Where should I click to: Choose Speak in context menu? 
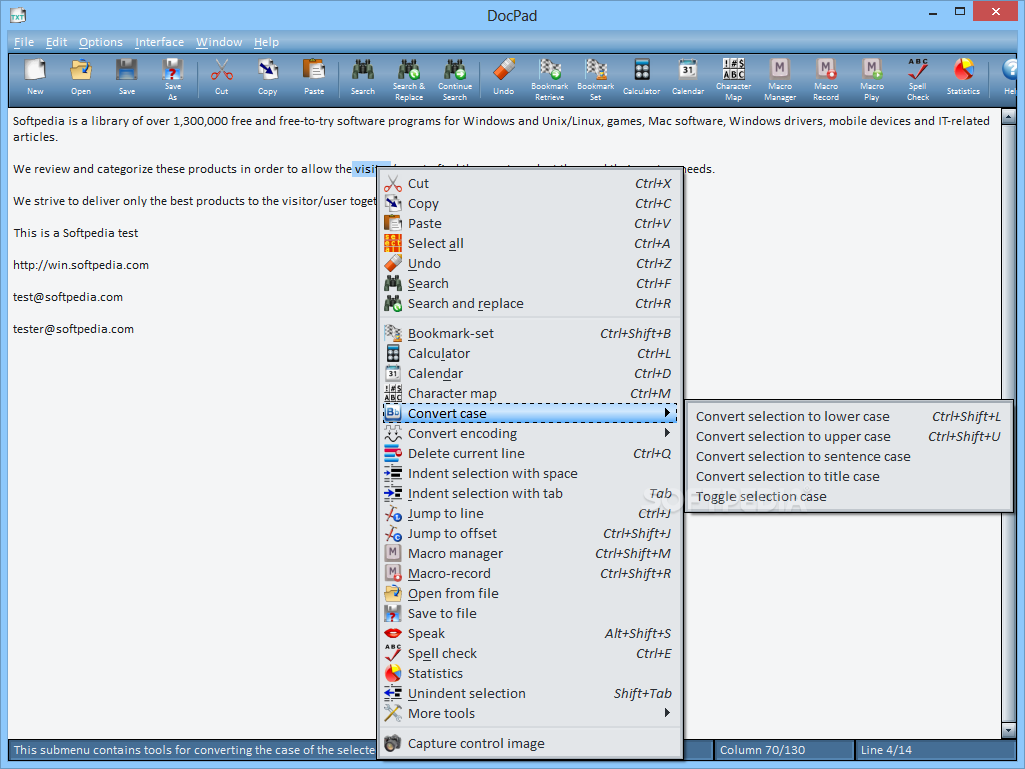click(529, 634)
